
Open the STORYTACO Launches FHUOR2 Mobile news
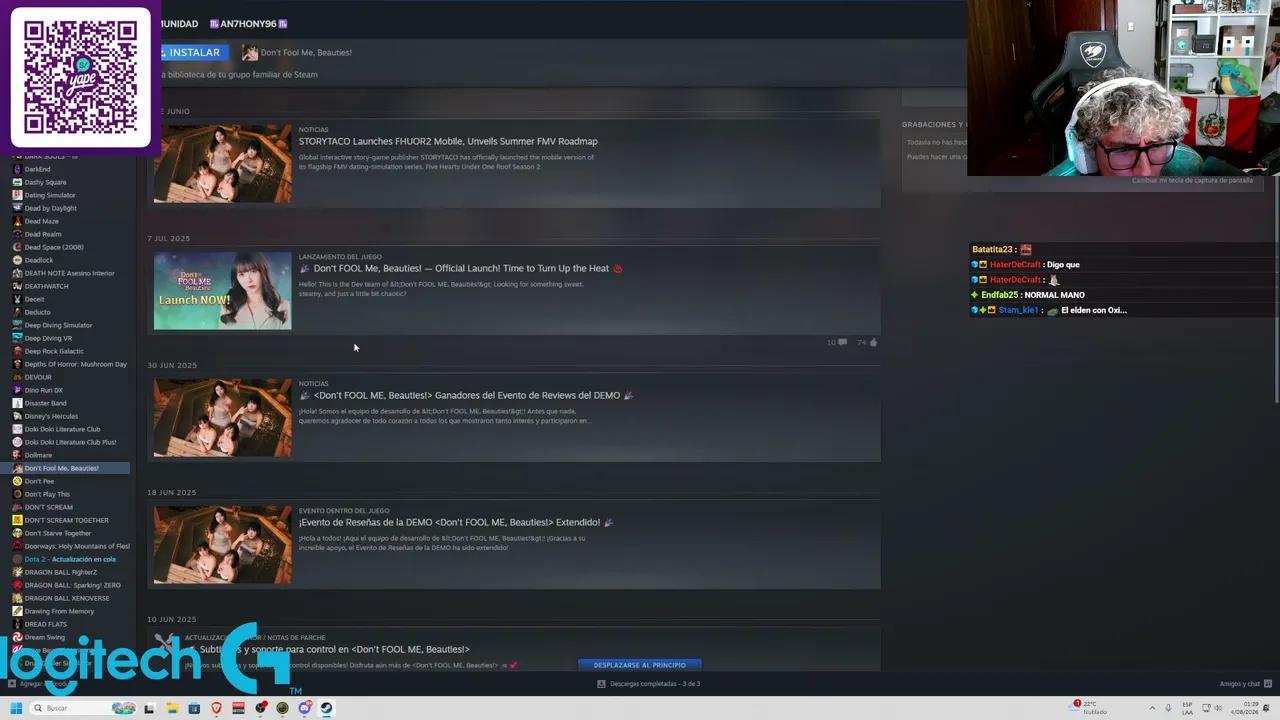pos(448,141)
